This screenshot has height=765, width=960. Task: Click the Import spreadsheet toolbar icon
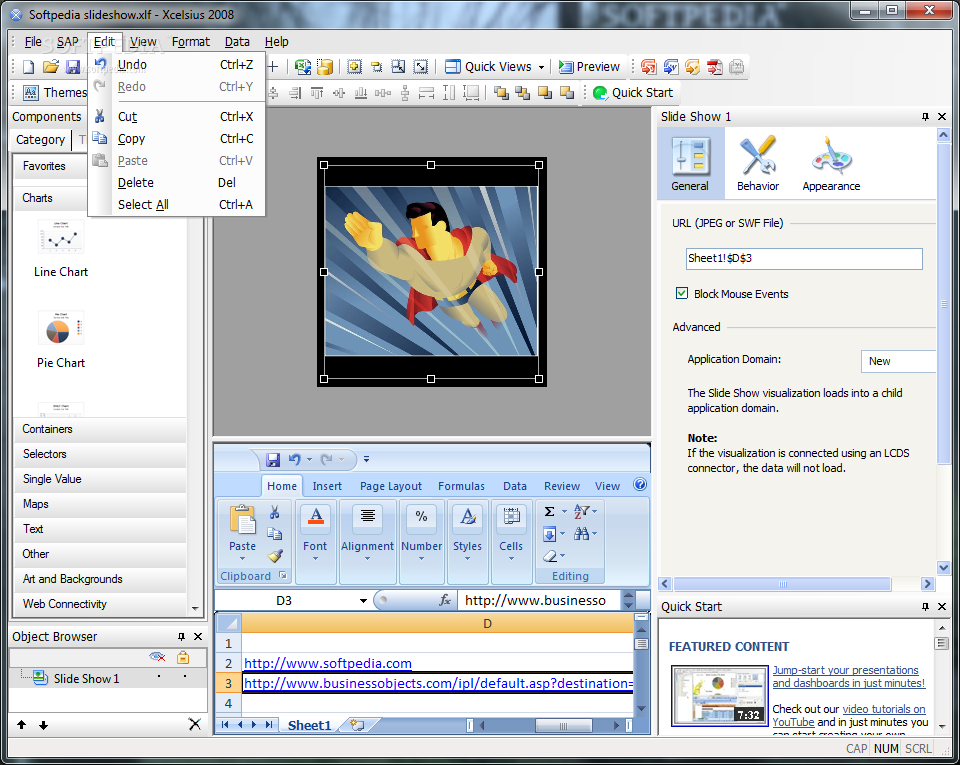pyautogui.click(x=302, y=67)
